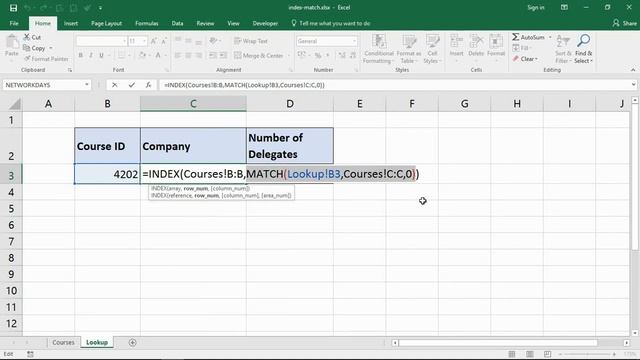Switch to Page Layout view in status bar

(x=530, y=354)
